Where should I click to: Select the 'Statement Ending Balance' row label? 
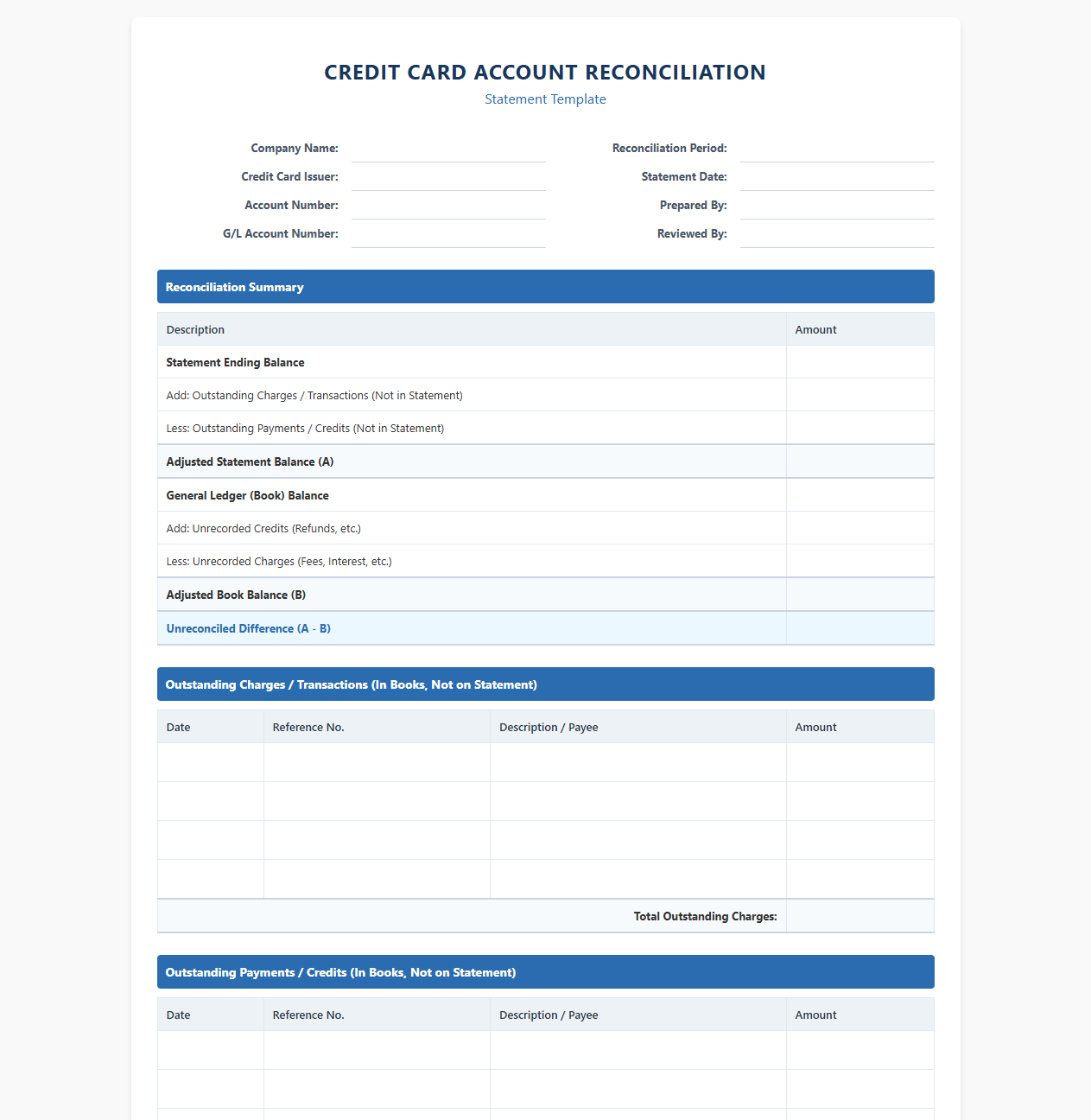click(235, 363)
